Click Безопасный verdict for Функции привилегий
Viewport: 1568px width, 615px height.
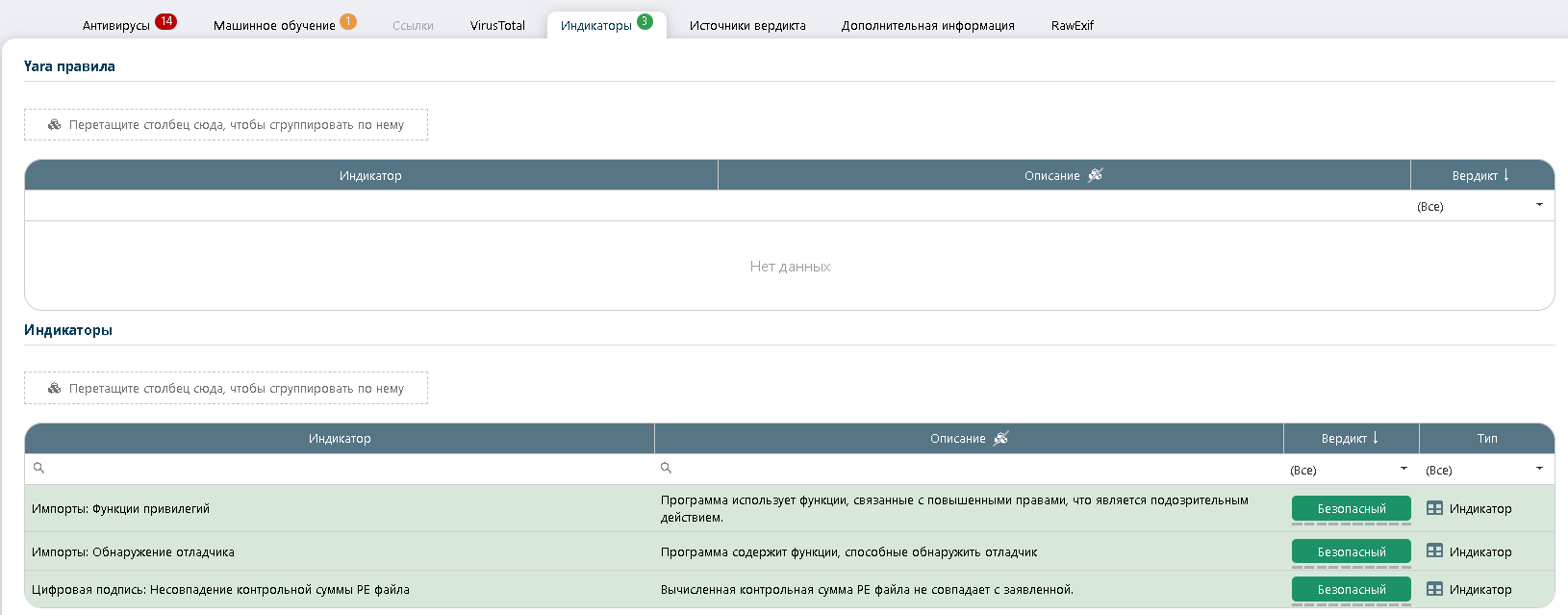coord(1351,508)
